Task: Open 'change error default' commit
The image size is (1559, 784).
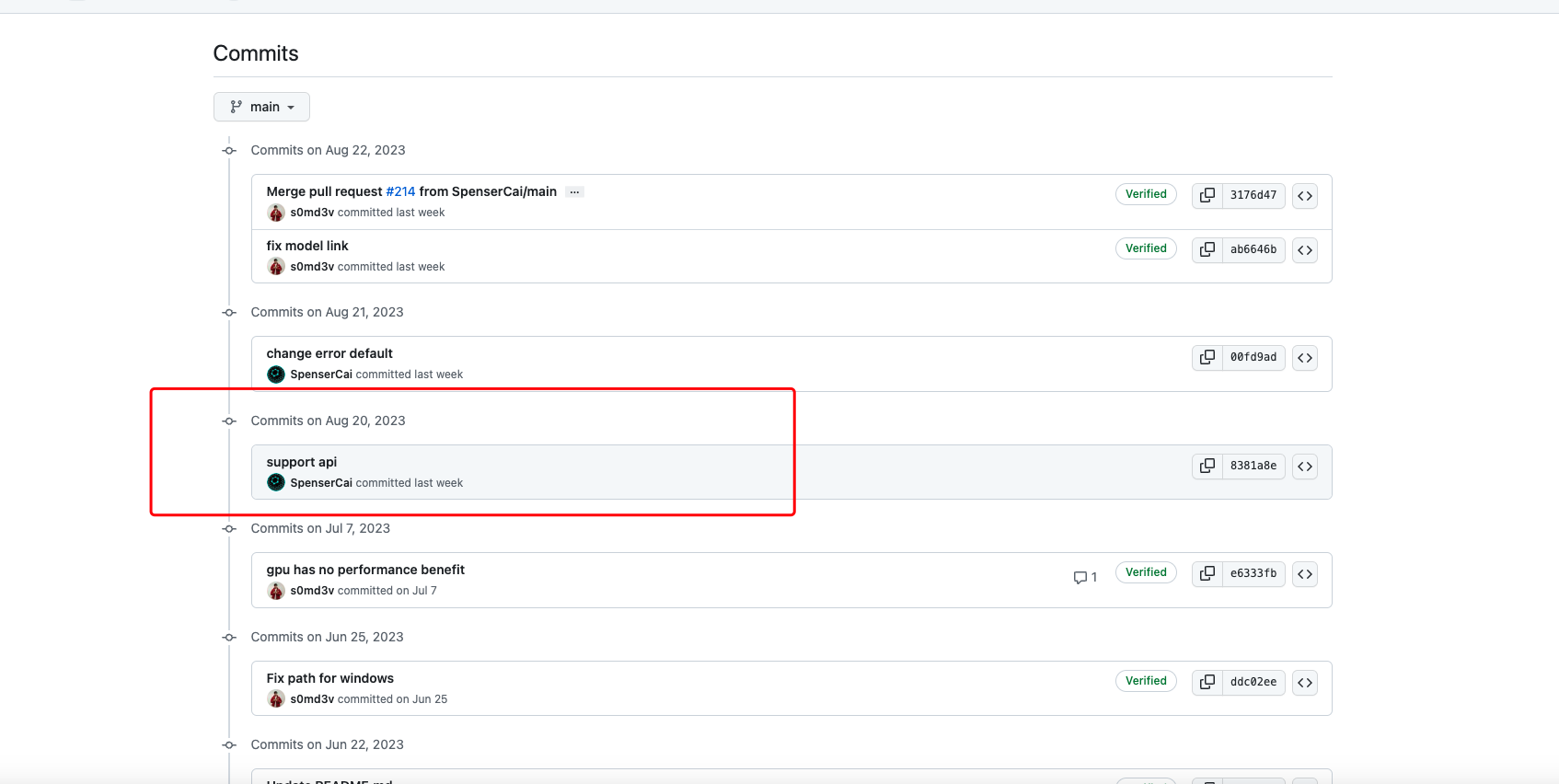Action: [x=329, y=353]
